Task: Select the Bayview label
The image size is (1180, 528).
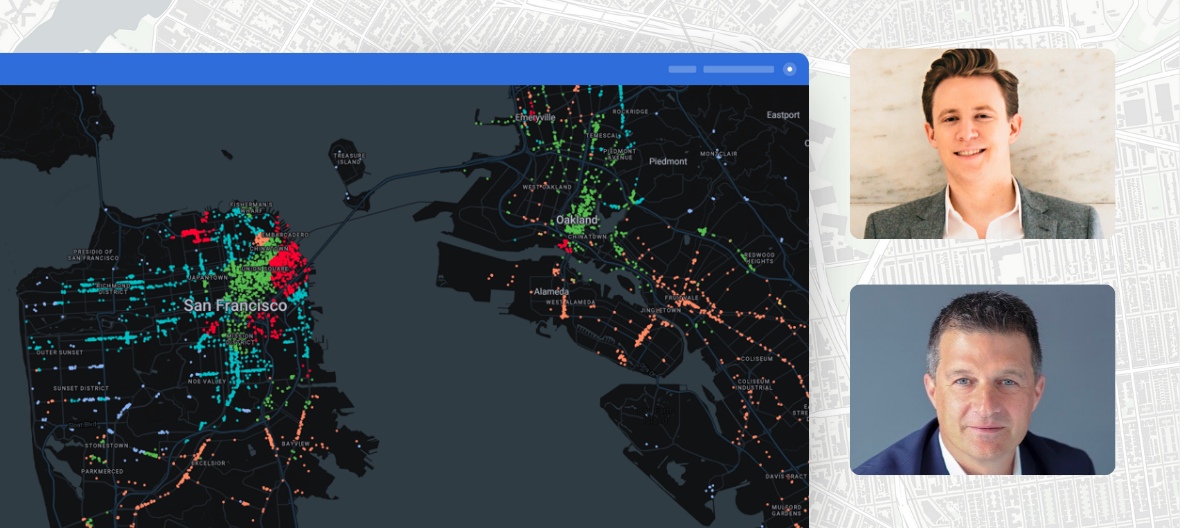Action: click(x=294, y=445)
